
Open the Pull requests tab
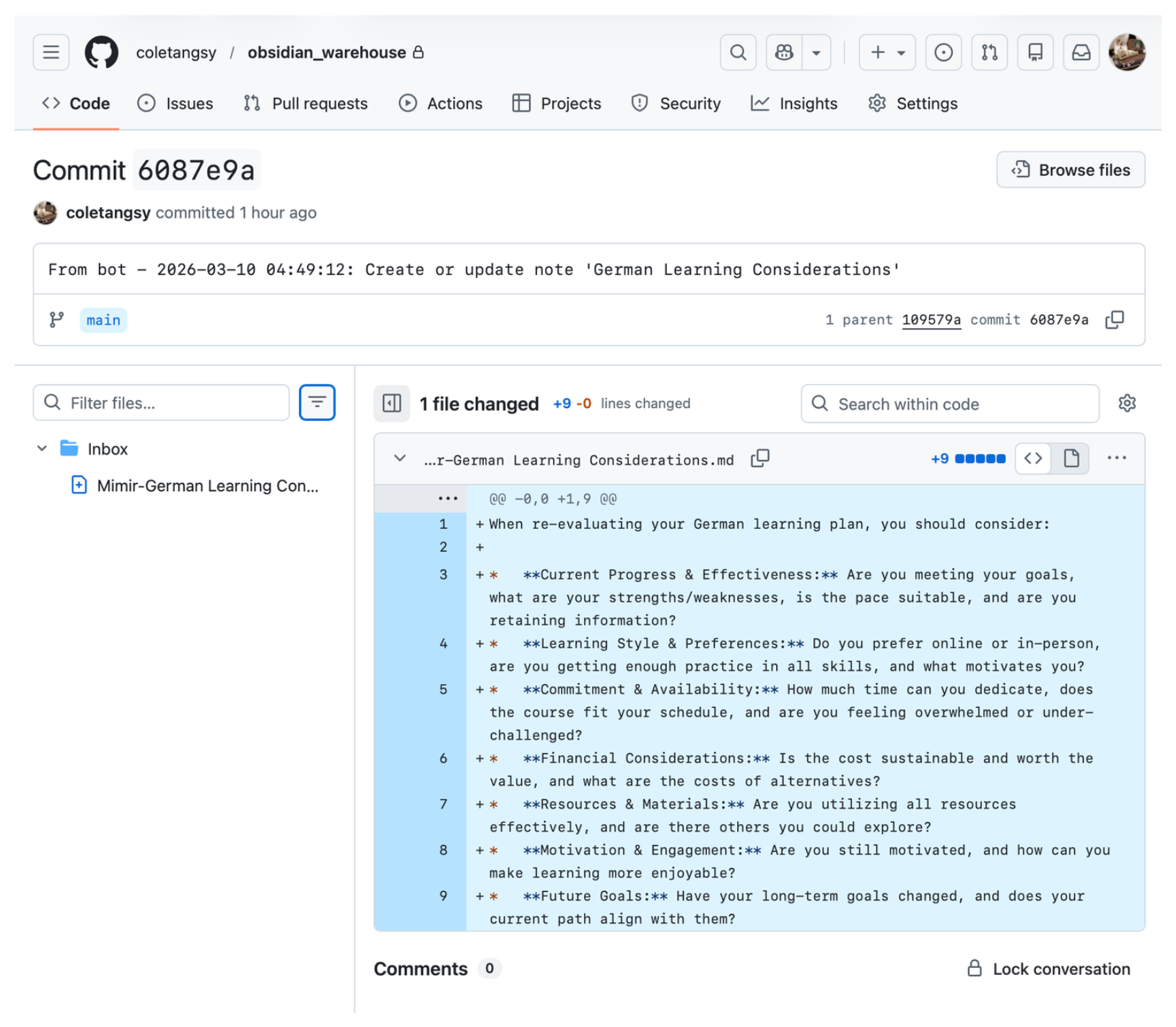click(305, 103)
